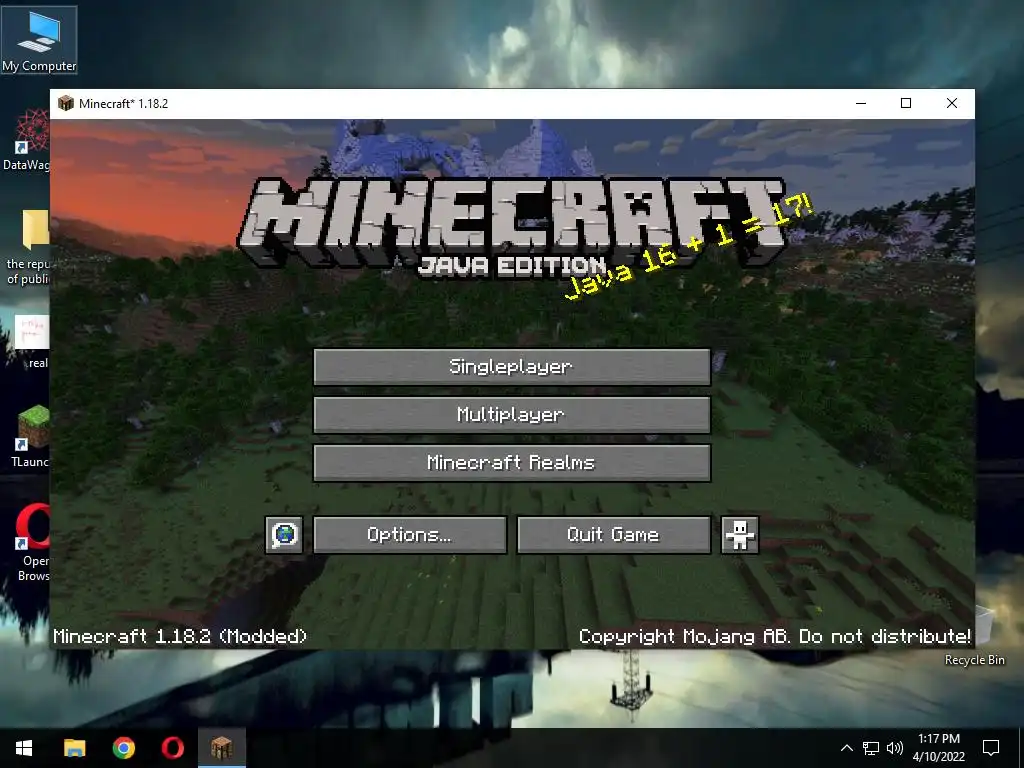Select the DataWag desktop shortcut

pyautogui.click(x=26, y=140)
